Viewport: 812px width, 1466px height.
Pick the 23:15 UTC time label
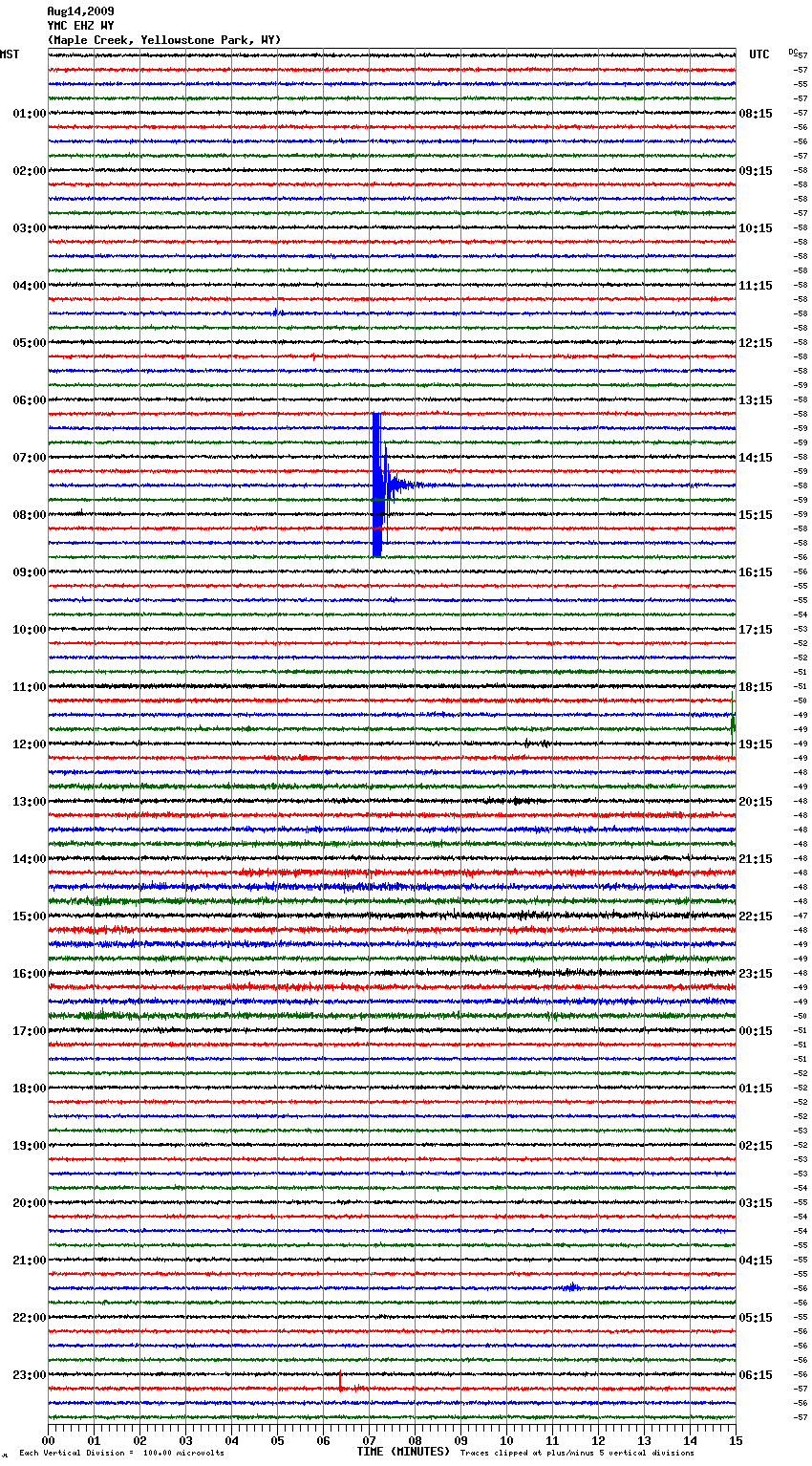(x=756, y=974)
